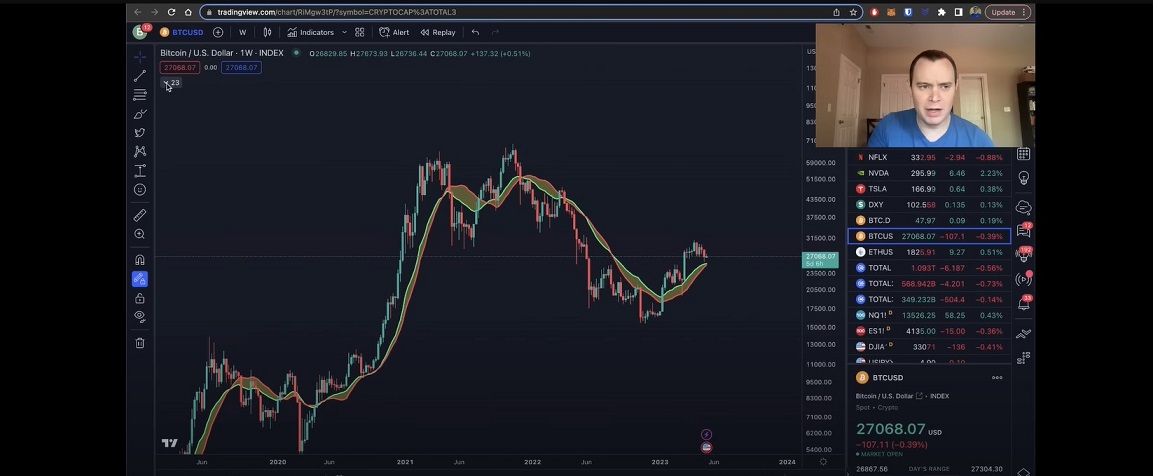Toggle lock all drawings tool
This screenshot has width=1153, height=476.
coord(140,298)
